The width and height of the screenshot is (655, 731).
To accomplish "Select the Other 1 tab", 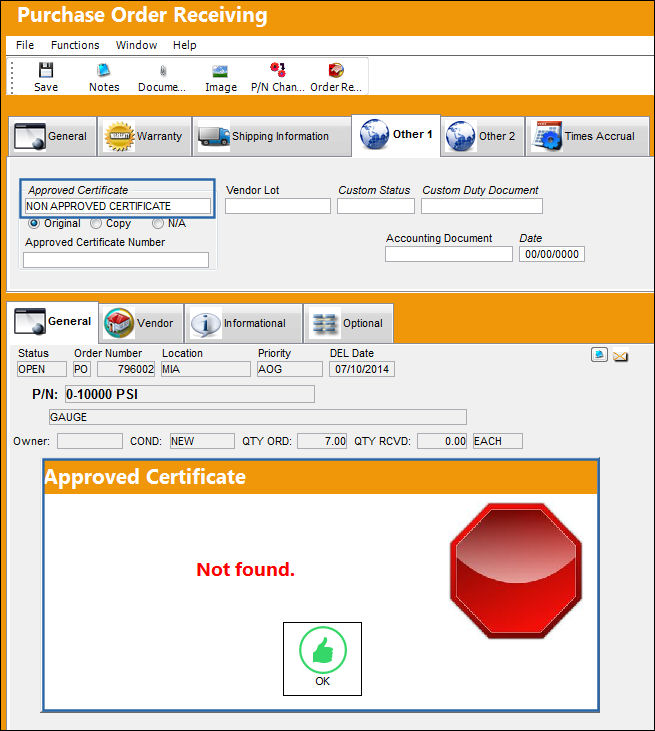I will (x=396, y=135).
